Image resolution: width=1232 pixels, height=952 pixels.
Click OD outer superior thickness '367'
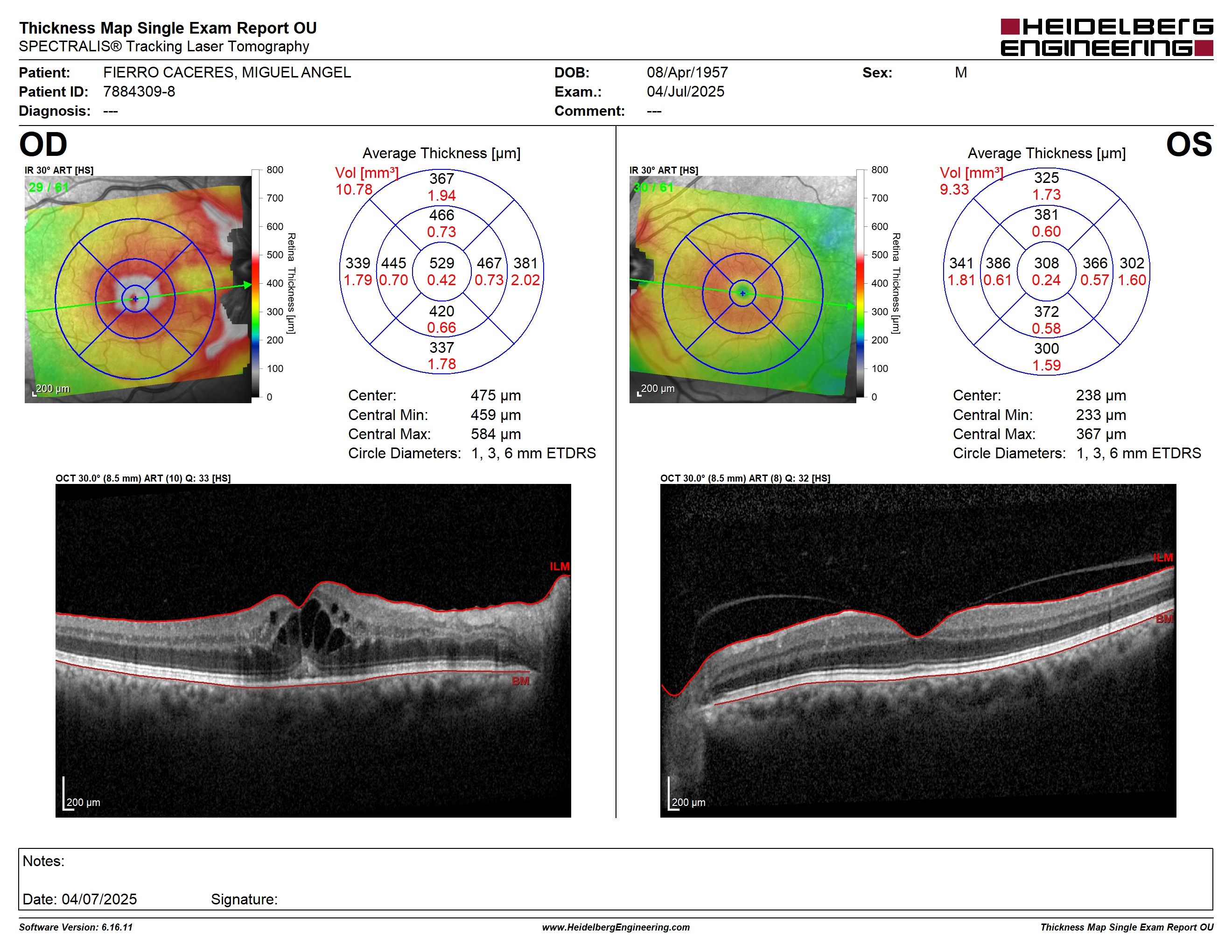point(441,179)
